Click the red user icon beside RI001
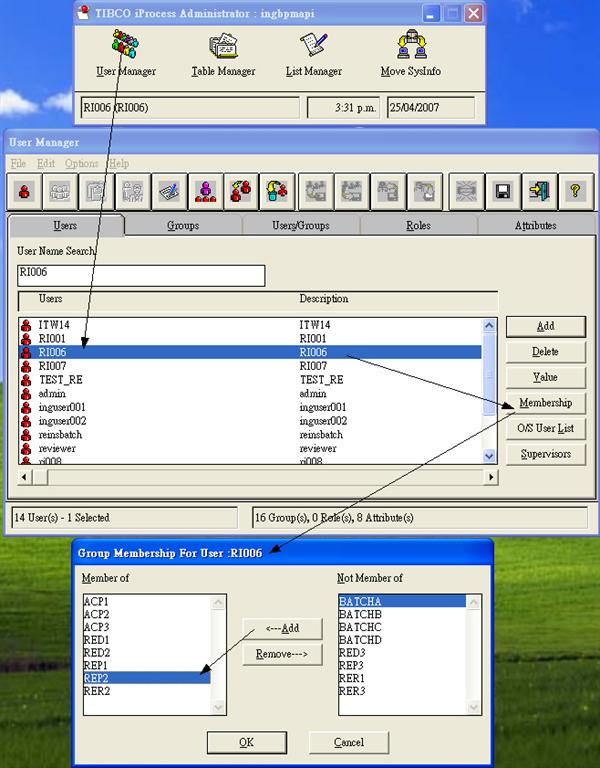 coord(26,338)
